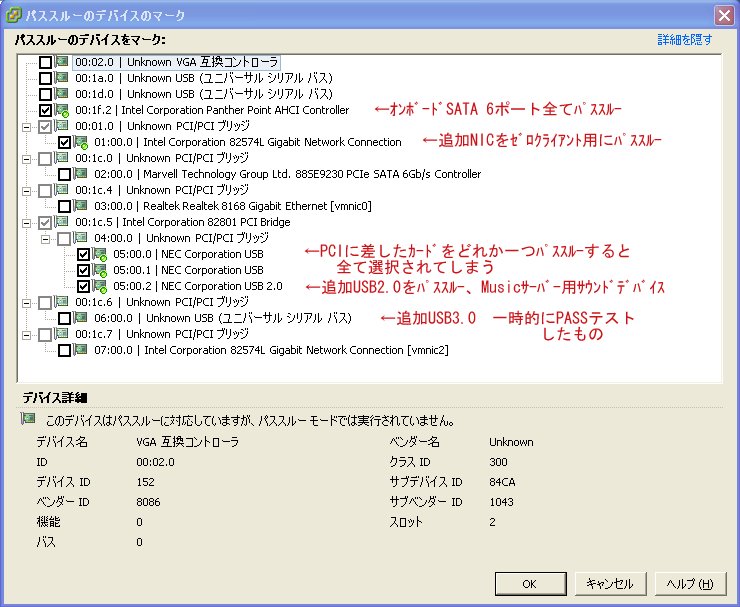Click device icon for Realtek 8168 Gigabit Ethernet
This screenshot has height=607, width=740.
tap(82, 206)
